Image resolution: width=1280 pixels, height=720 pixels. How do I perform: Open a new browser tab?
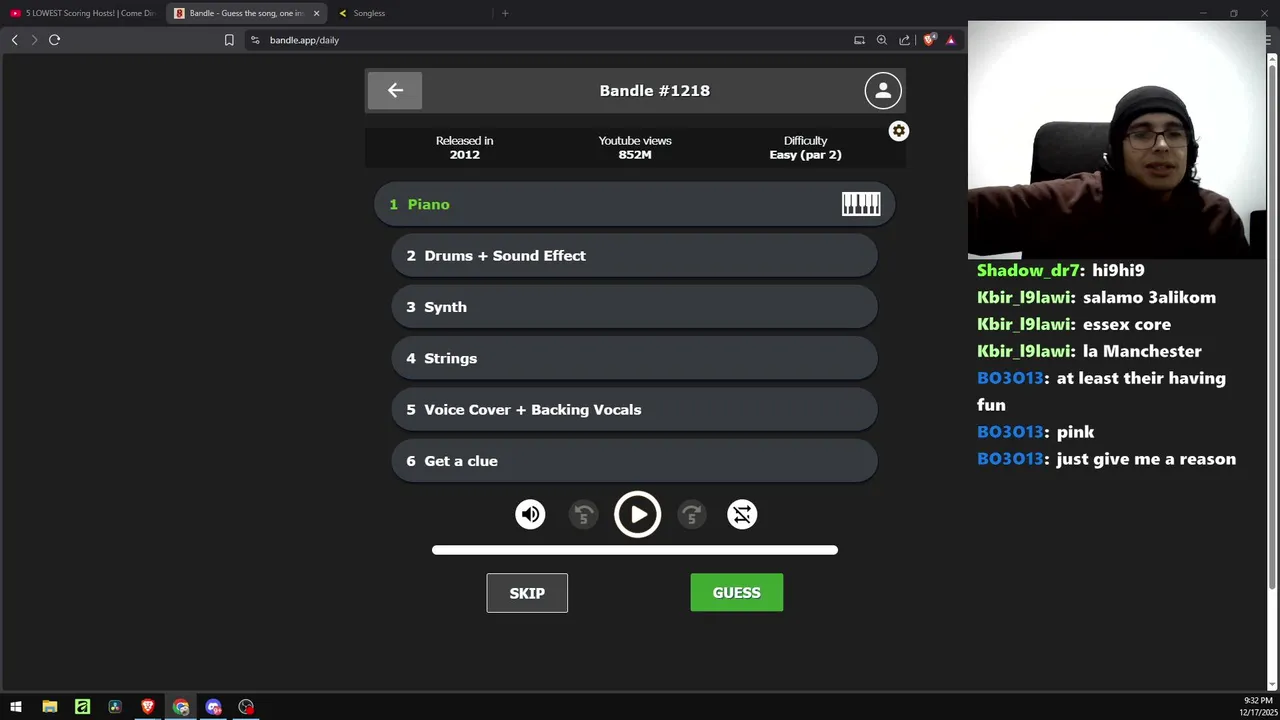pos(505,13)
